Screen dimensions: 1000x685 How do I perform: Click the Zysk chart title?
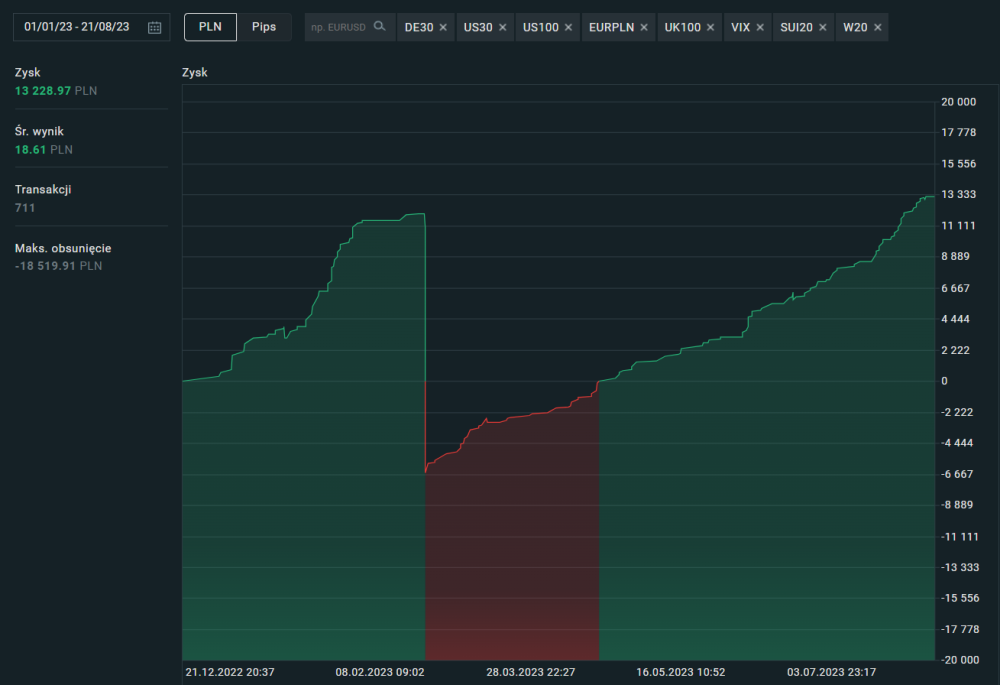[195, 72]
